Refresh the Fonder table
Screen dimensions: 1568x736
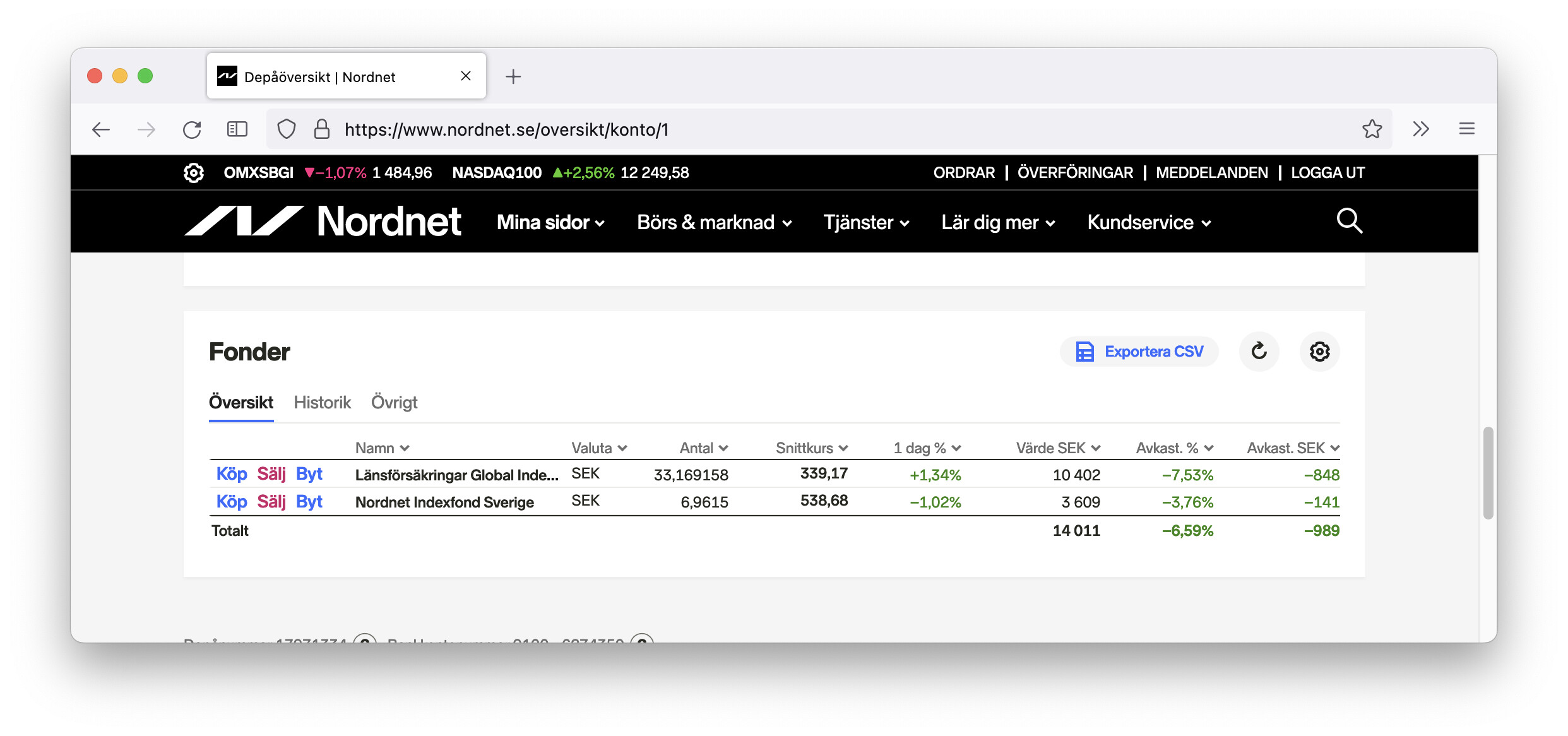click(x=1259, y=351)
